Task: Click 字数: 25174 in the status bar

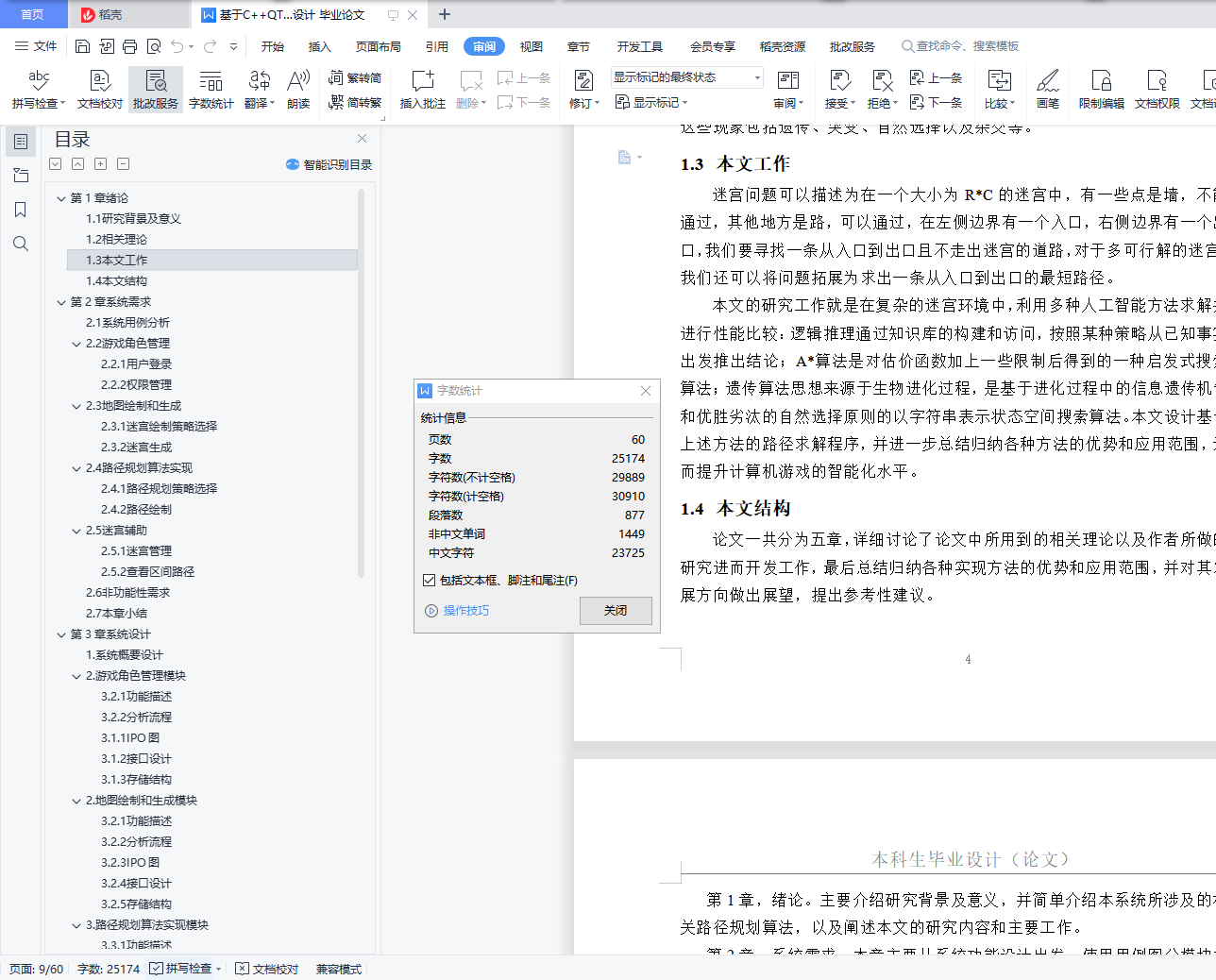Action: tap(109, 969)
